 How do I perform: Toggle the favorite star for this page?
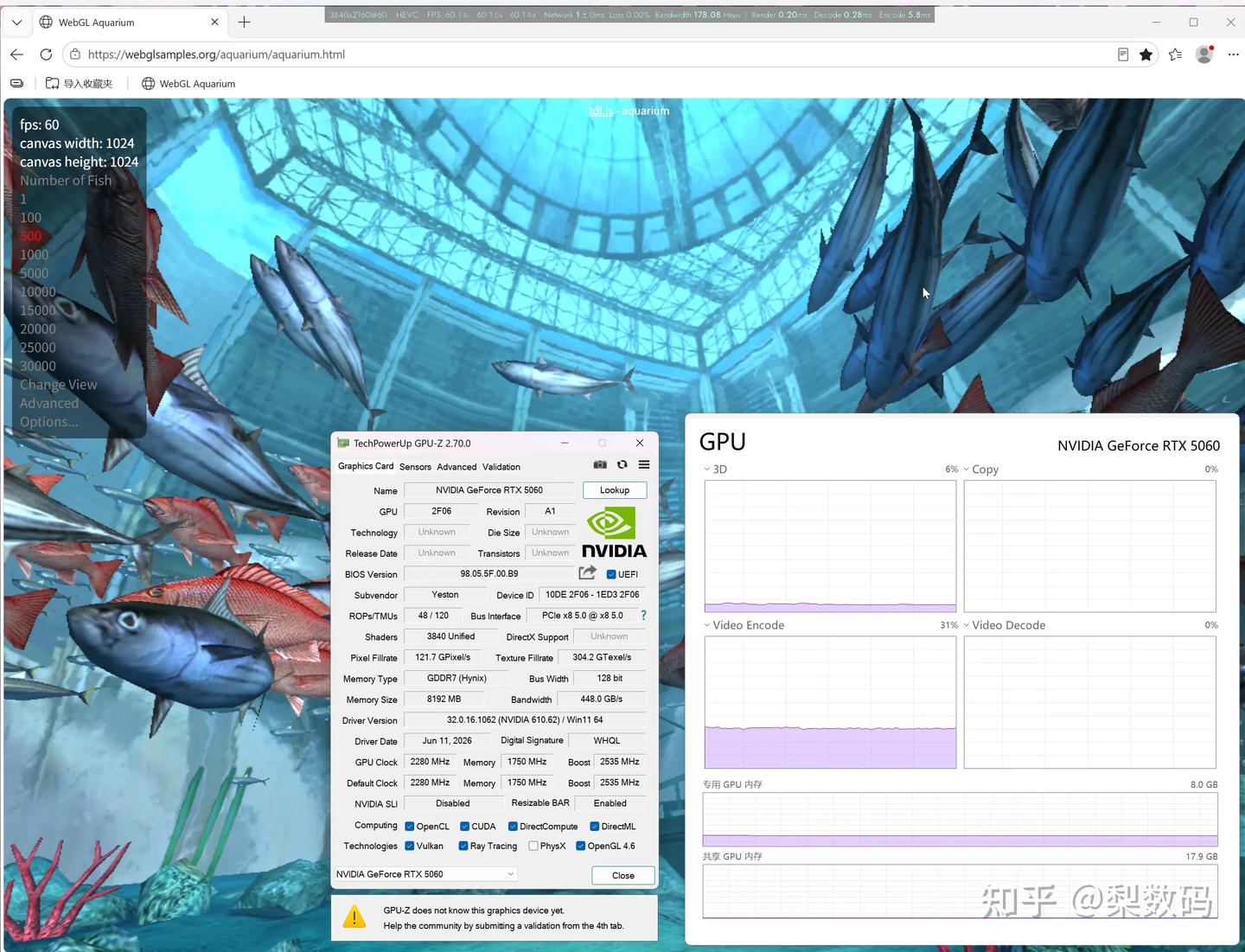tap(1146, 54)
